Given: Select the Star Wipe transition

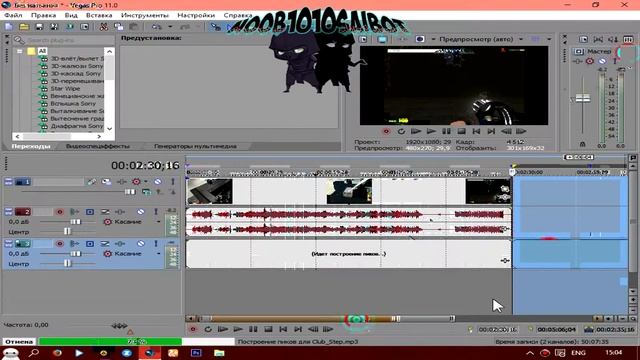Looking at the screenshot, I should point(65,89).
